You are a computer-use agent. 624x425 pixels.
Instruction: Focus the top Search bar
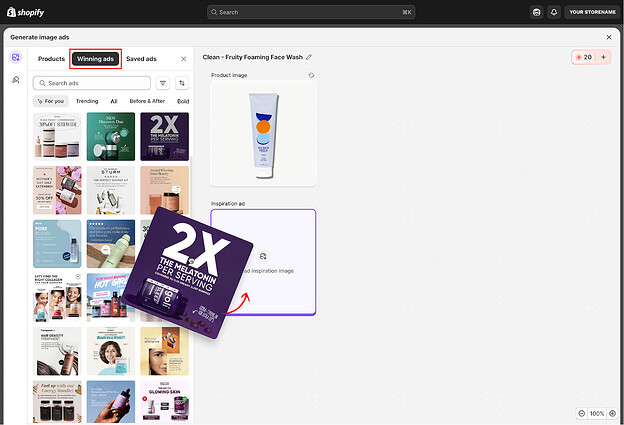pyautogui.click(x=311, y=12)
